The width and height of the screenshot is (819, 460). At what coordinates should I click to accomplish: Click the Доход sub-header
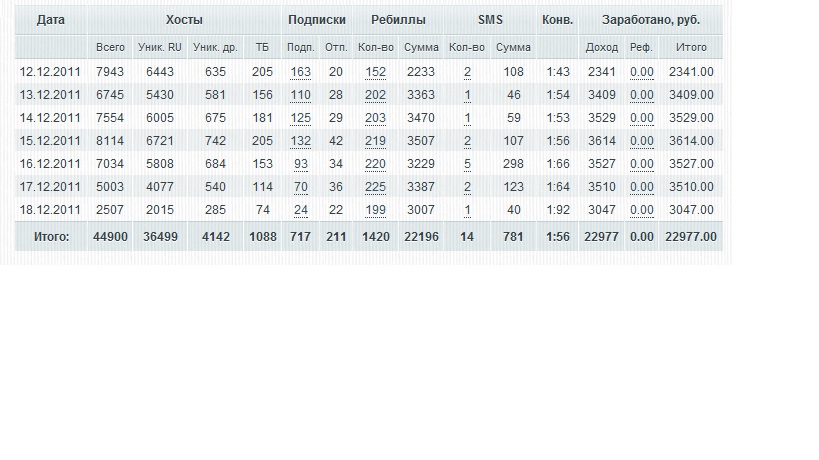pyautogui.click(x=602, y=47)
